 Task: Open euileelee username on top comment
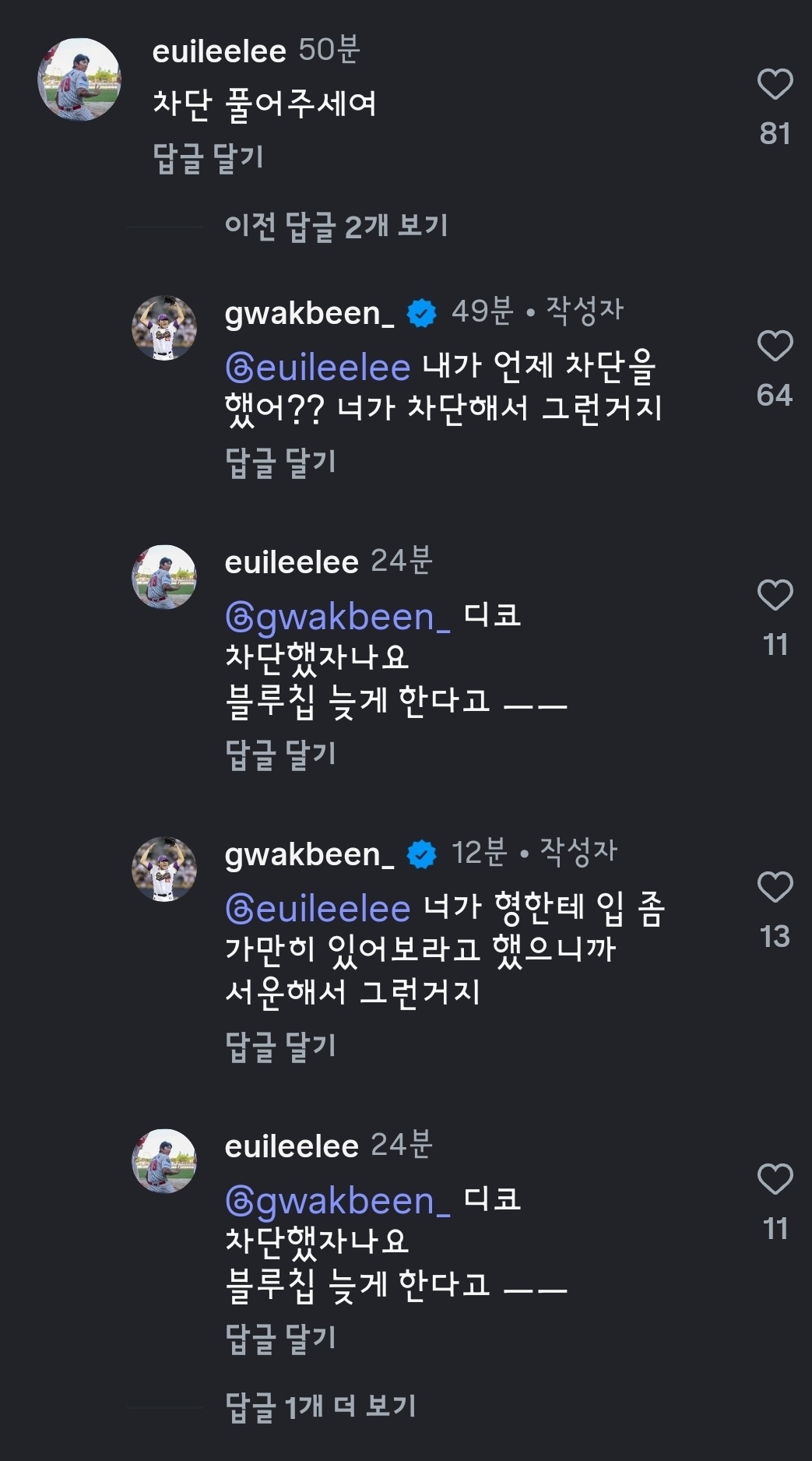[x=220, y=51]
